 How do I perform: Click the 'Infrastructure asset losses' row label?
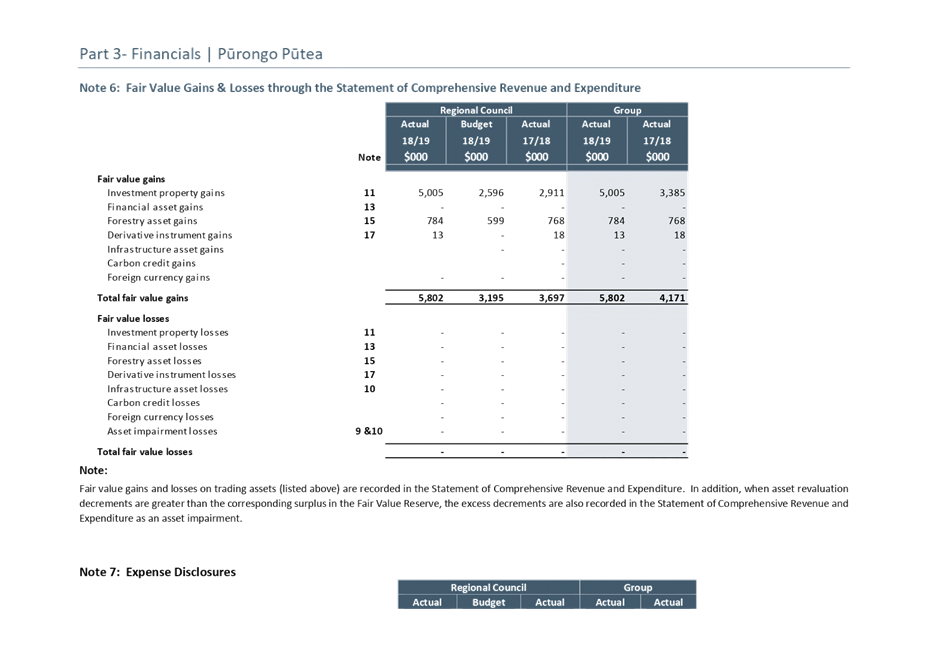[167, 389]
